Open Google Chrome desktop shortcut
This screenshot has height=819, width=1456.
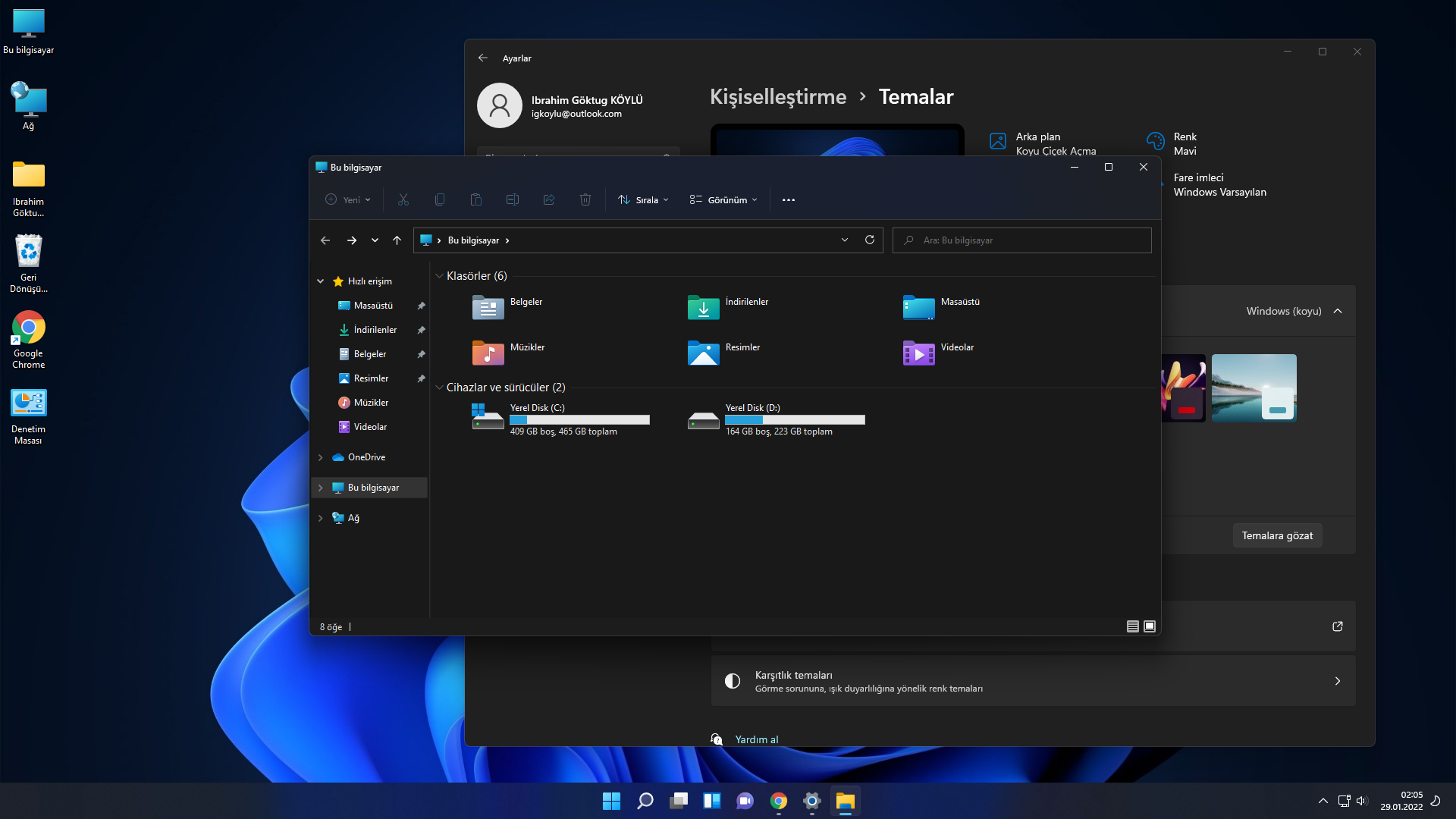[x=28, y=340]
